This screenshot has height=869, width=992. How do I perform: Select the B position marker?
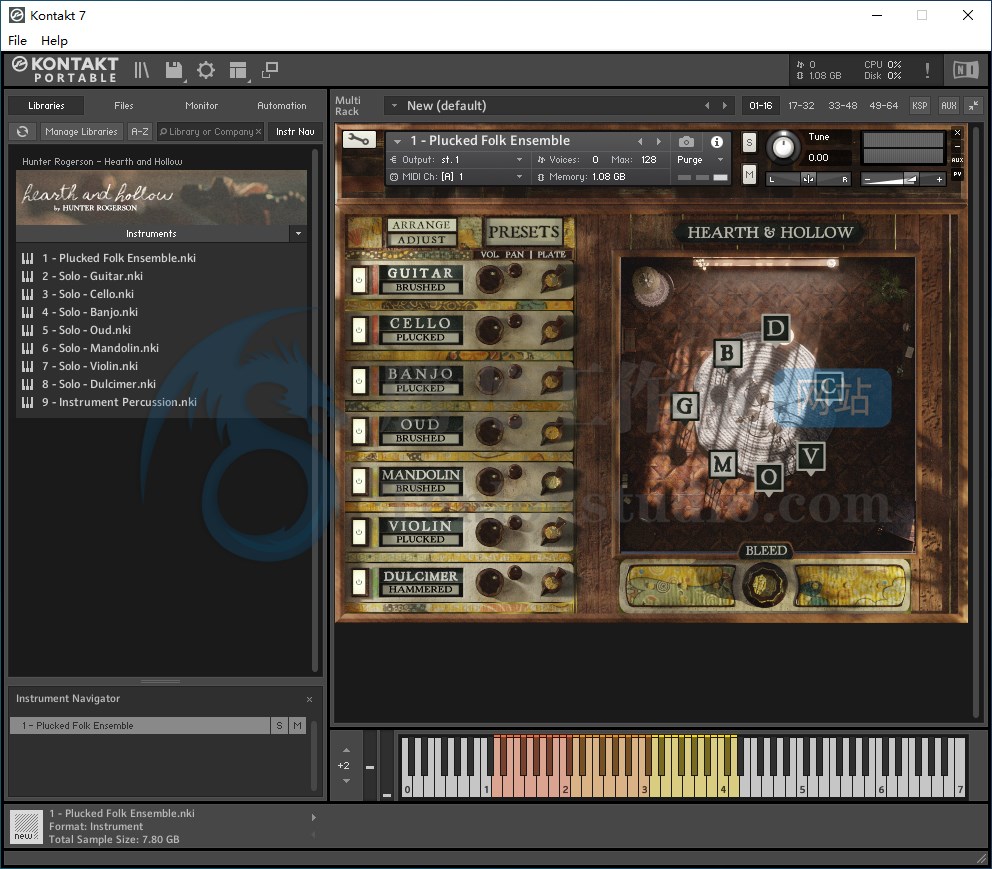click(728, 352)
